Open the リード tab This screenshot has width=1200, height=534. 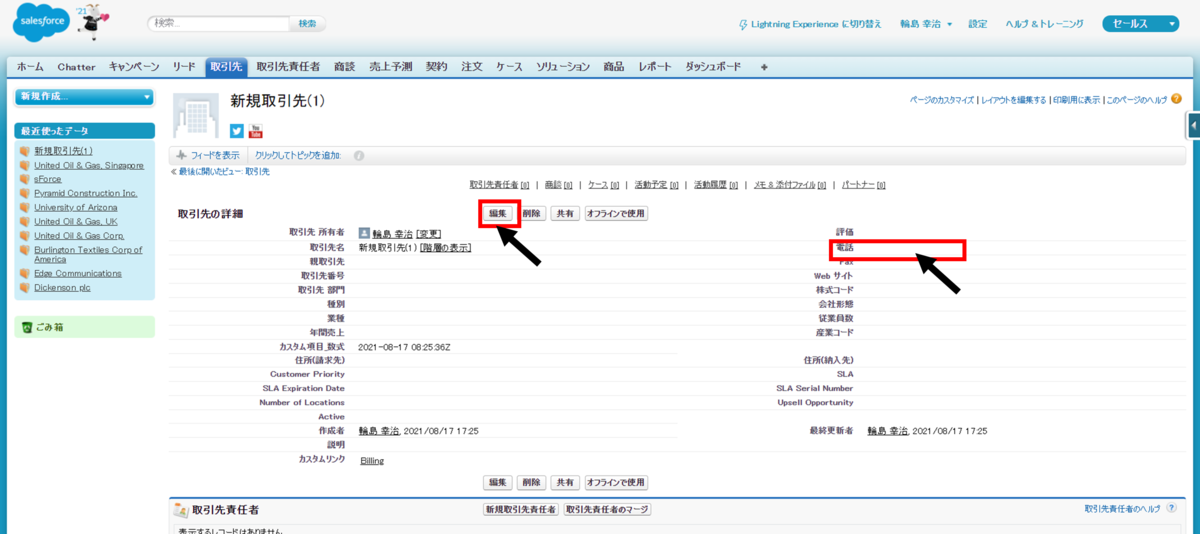click(x=184, y=67)
